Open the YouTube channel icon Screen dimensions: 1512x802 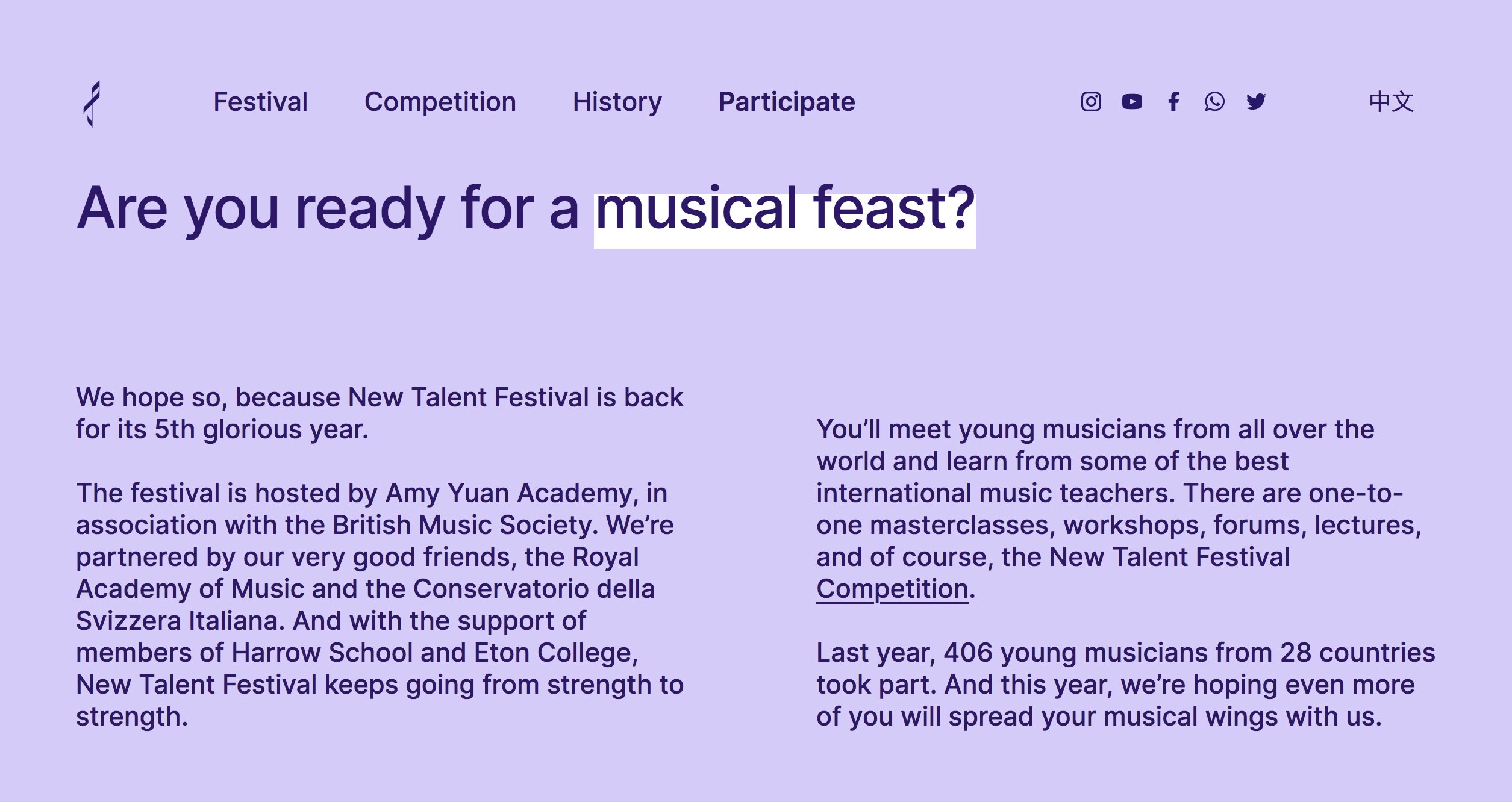(1132, 102)
